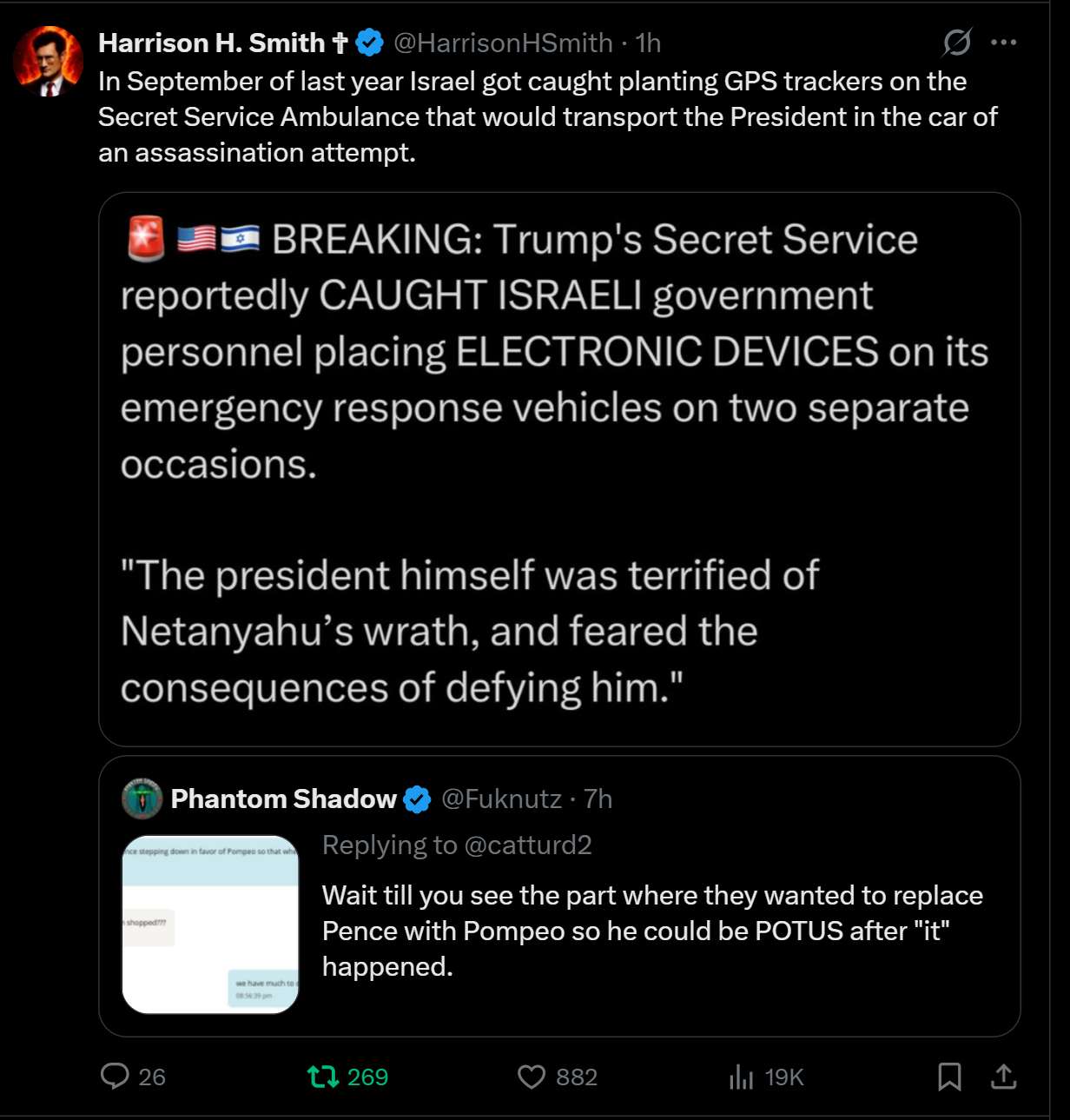The height and width of the screenshot is (1120, 1070).
Task: Open Harrison H. Smith's profile avatar
Action: [x=48, y=61]
